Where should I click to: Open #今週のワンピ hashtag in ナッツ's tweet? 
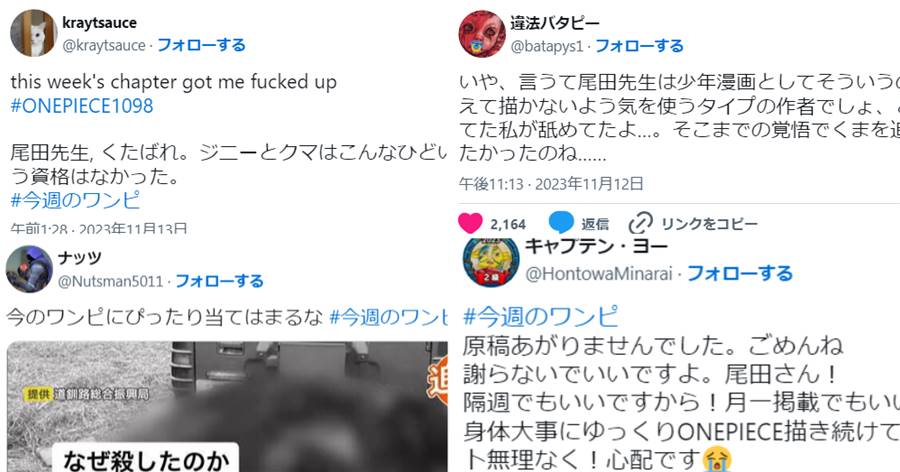click(x=388, y=317)
